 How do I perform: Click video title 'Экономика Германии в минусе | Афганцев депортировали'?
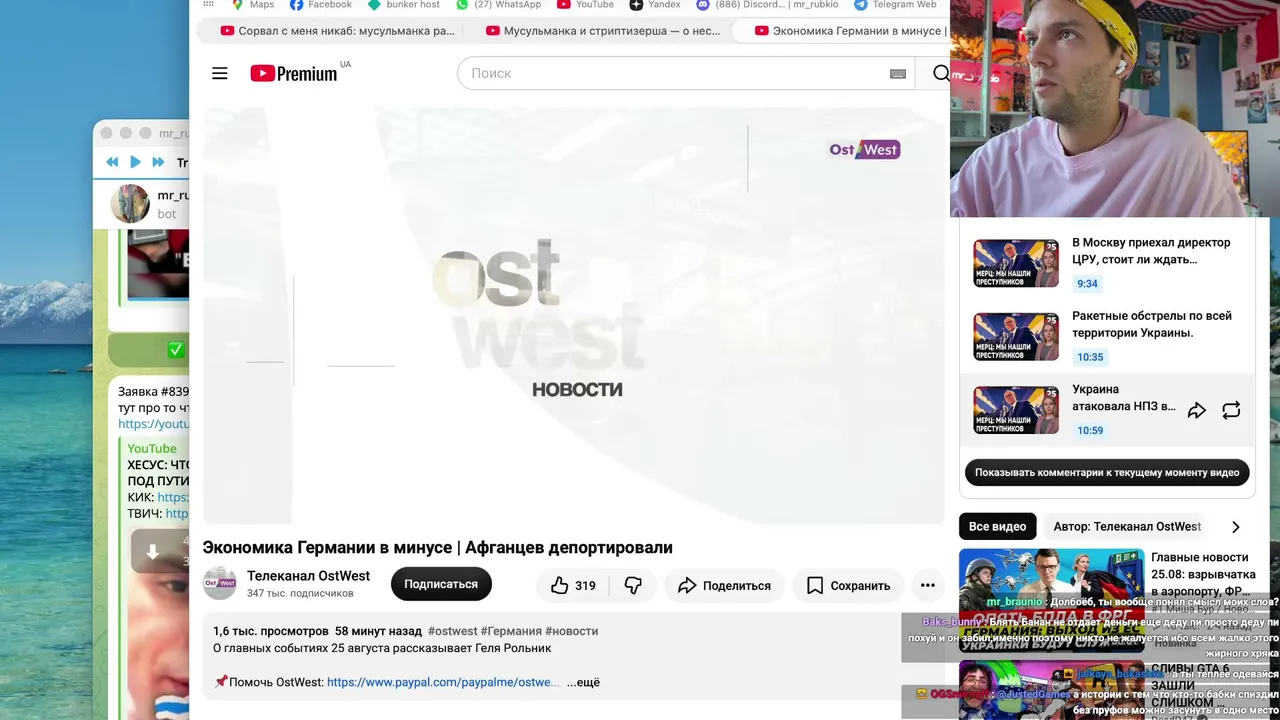[x=437, y=547]
